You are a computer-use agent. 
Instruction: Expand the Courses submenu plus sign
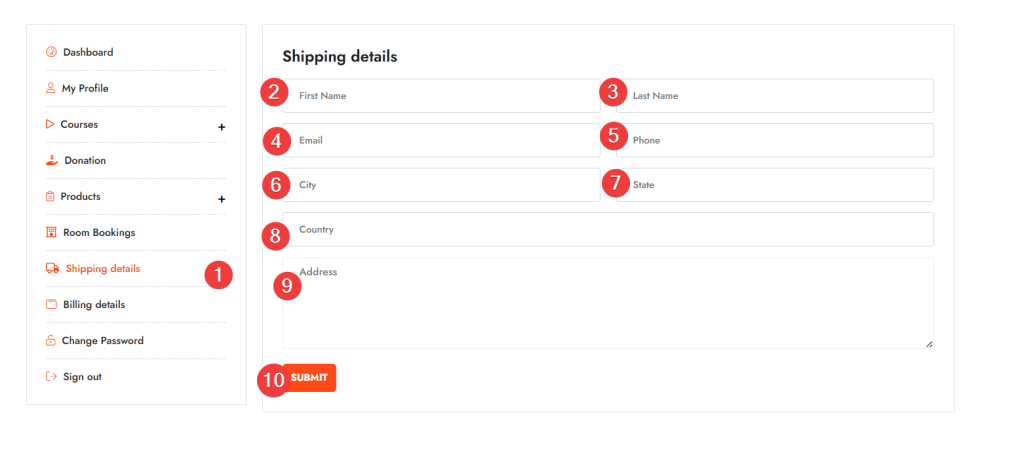[x=222, y=127]
